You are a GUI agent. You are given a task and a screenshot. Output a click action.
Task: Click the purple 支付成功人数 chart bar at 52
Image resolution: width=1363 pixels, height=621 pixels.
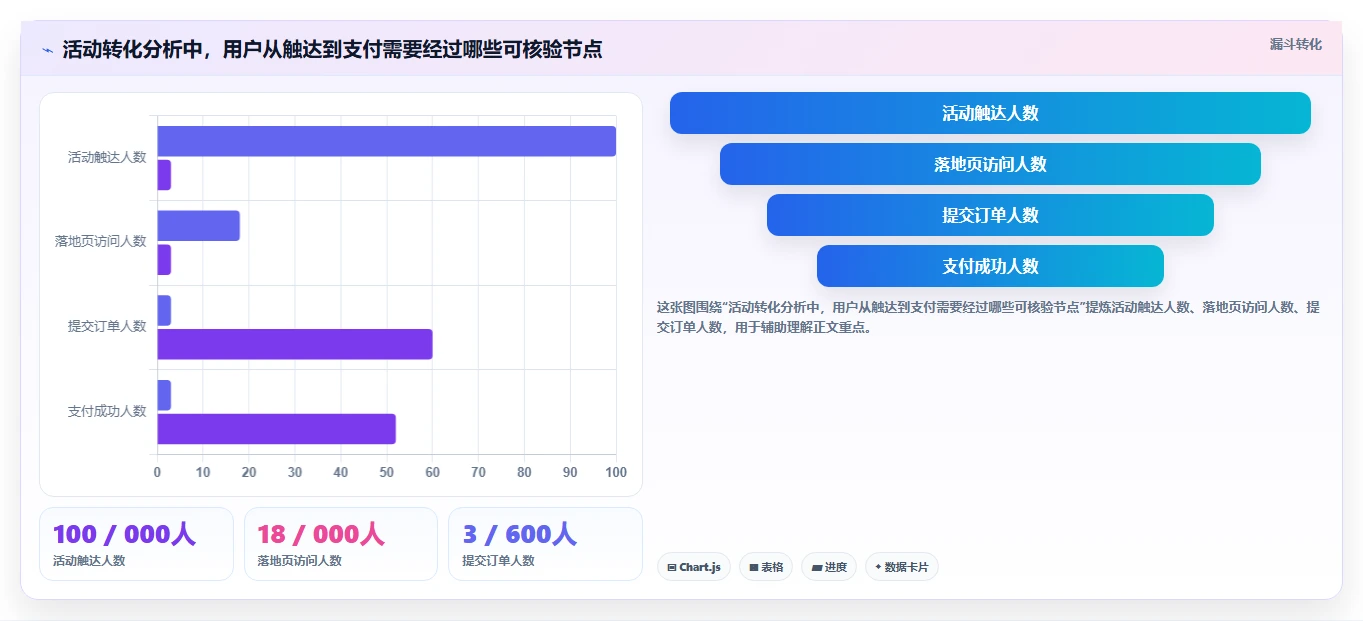276,429
